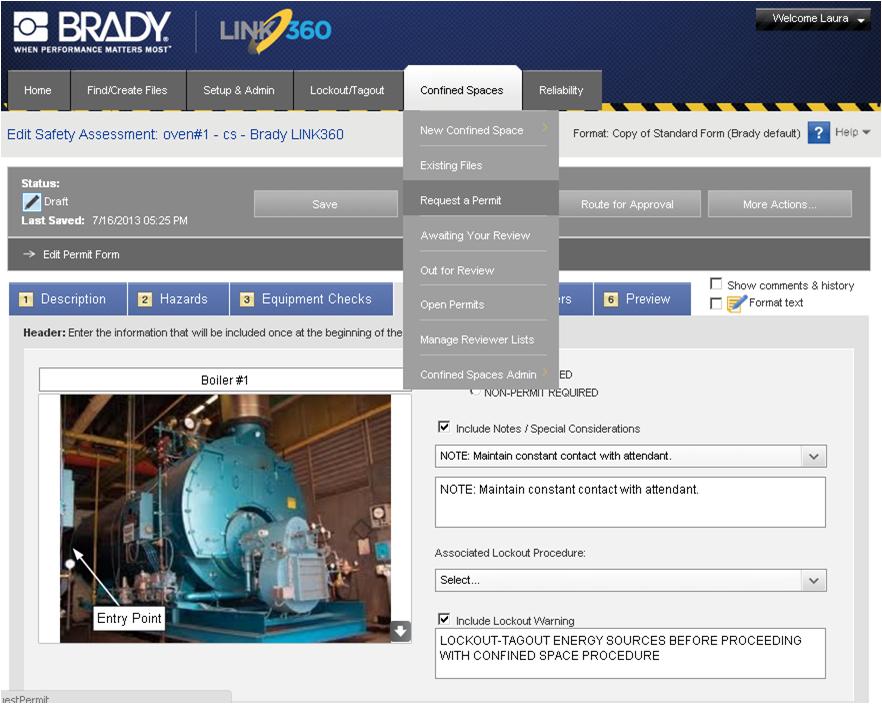This screenshot has height=704, width=882.
Task: Click the Edit Permit Form link
Action: point(81,254)
